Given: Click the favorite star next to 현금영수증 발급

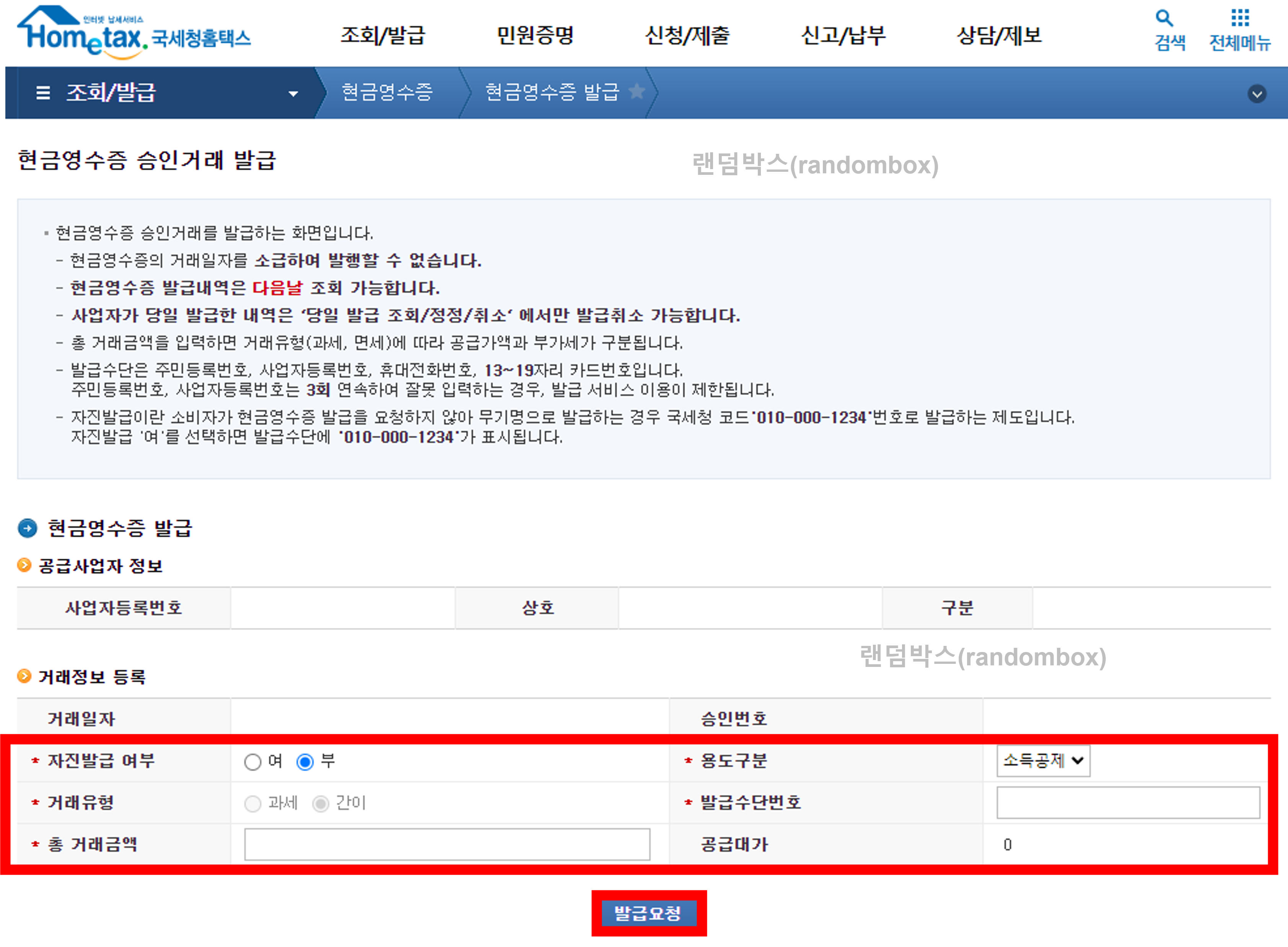Looking at the screenshot, I should click(638, 91).
